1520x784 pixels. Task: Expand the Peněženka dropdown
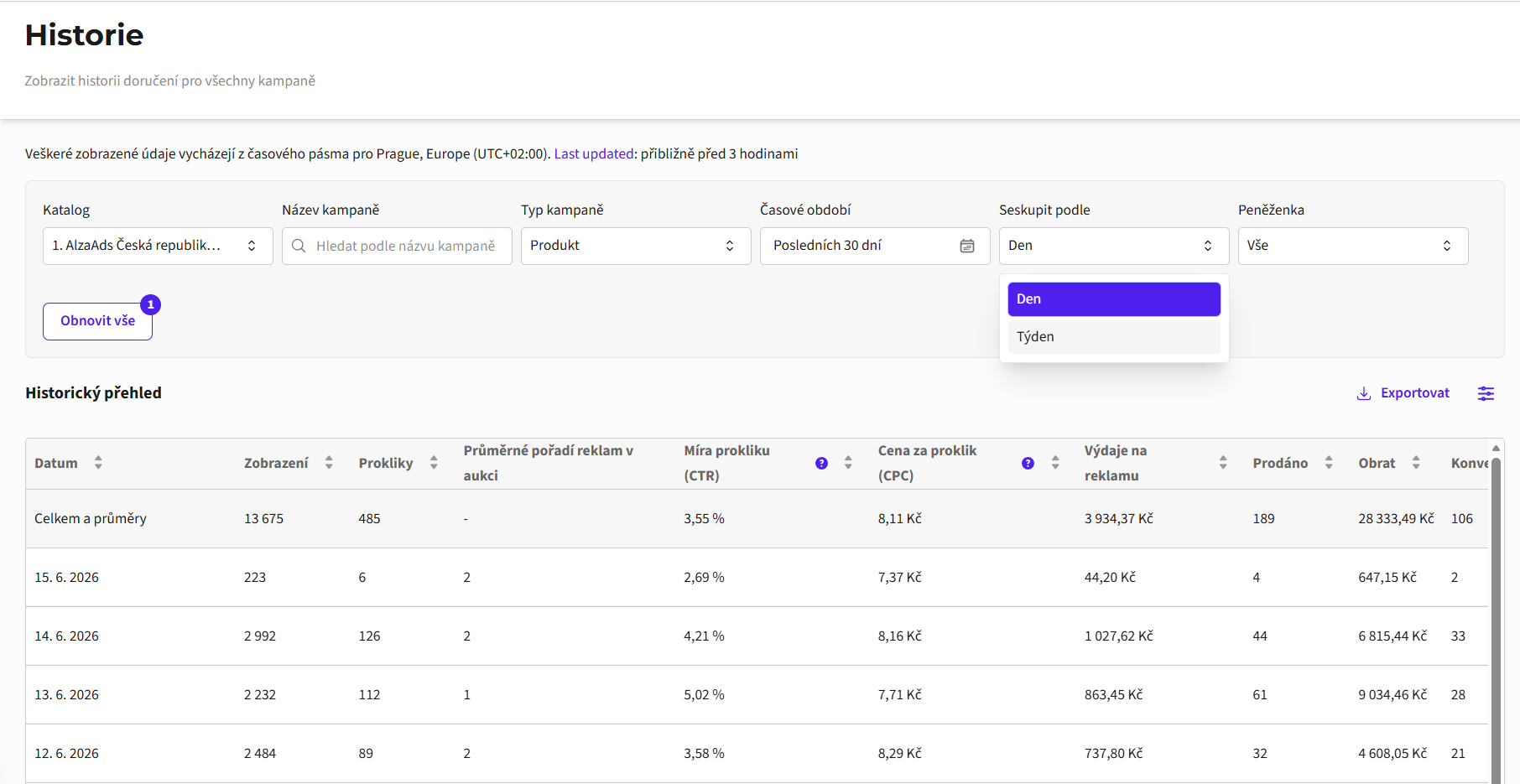(1353, 246)
